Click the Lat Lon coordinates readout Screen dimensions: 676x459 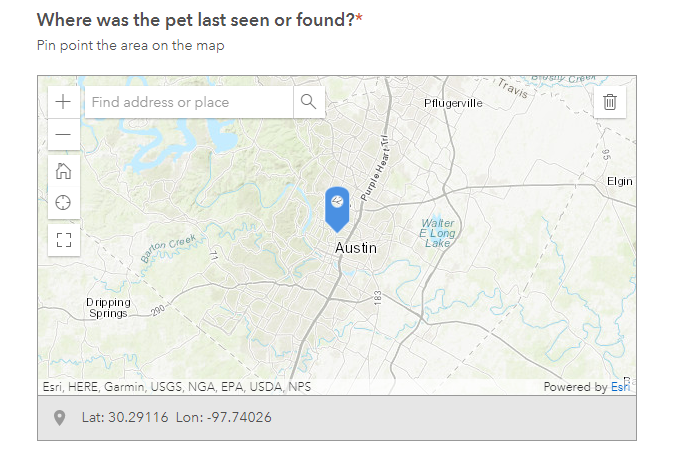(177, 417)
